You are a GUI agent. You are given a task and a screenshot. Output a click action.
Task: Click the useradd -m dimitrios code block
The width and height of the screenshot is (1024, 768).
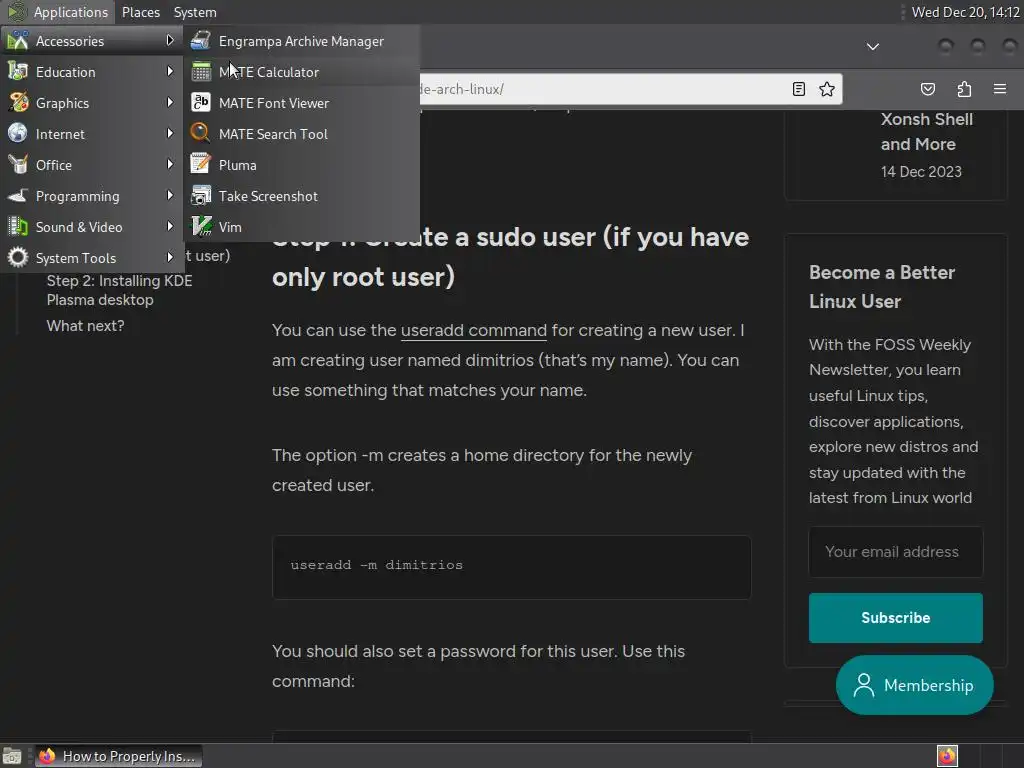[511, 567]
